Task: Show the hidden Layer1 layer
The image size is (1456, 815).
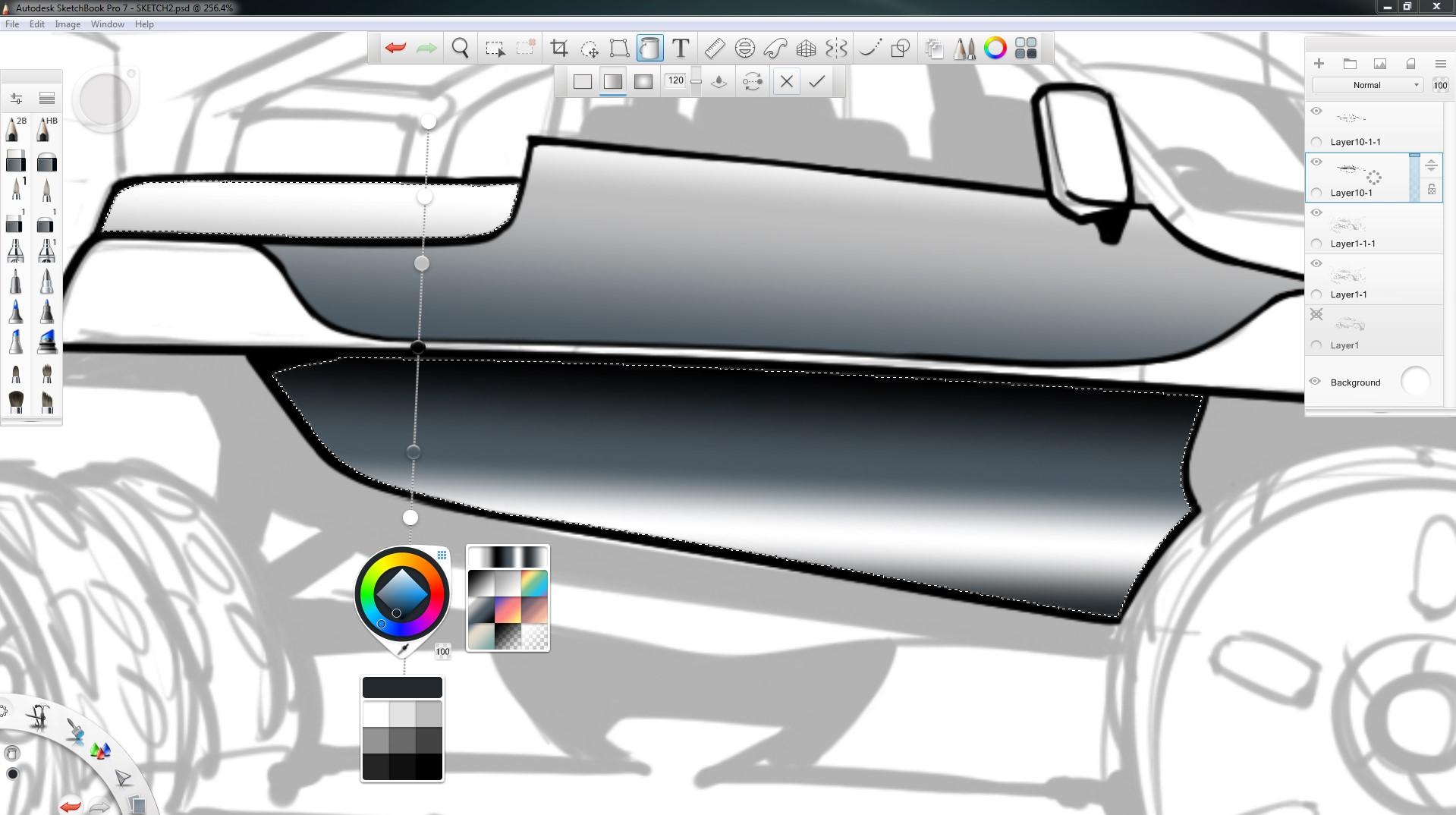Action: pyautogui.click(x=1316, y=314)
